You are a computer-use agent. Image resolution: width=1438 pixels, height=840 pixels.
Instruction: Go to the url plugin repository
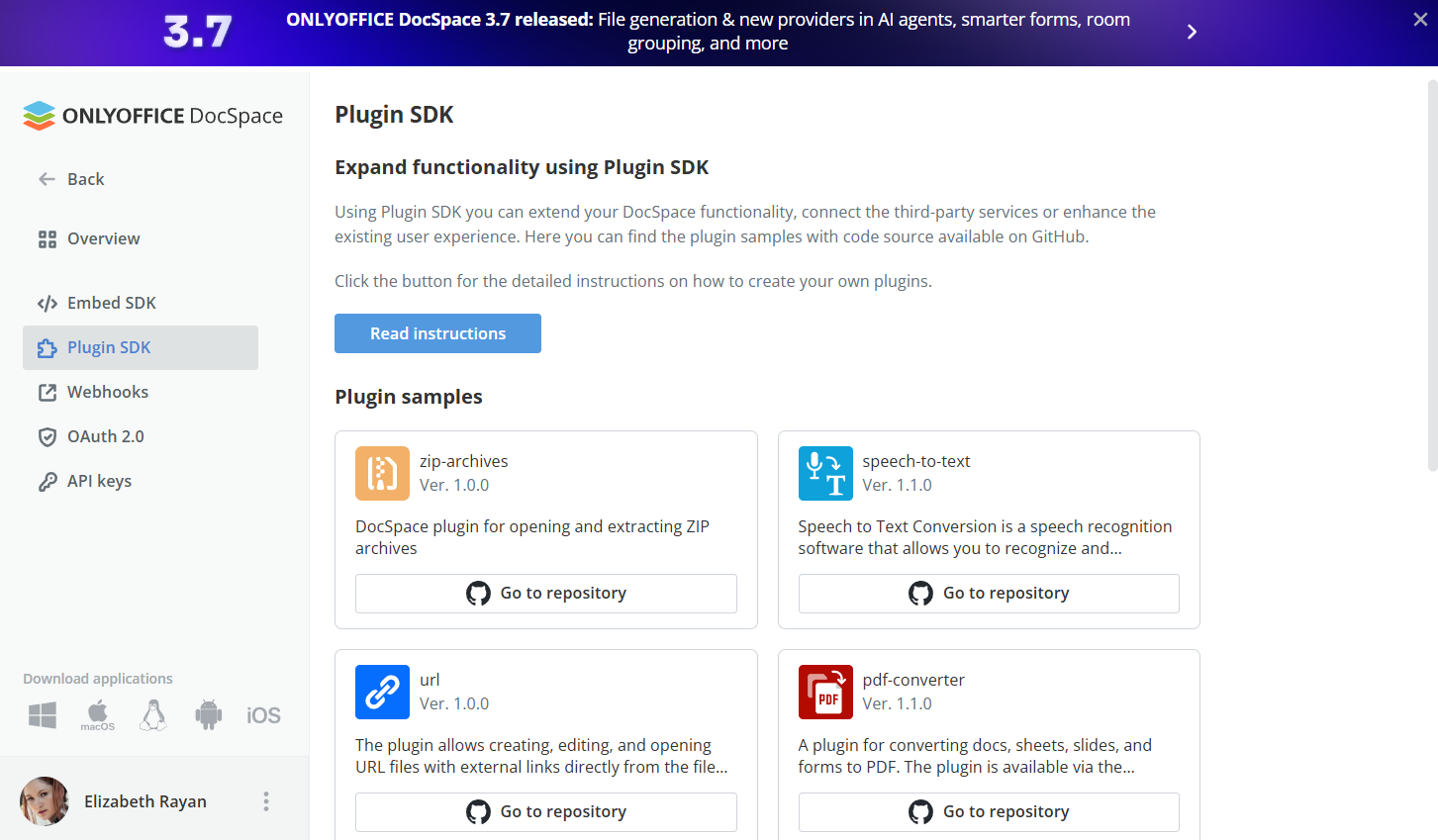click(546, 811)
